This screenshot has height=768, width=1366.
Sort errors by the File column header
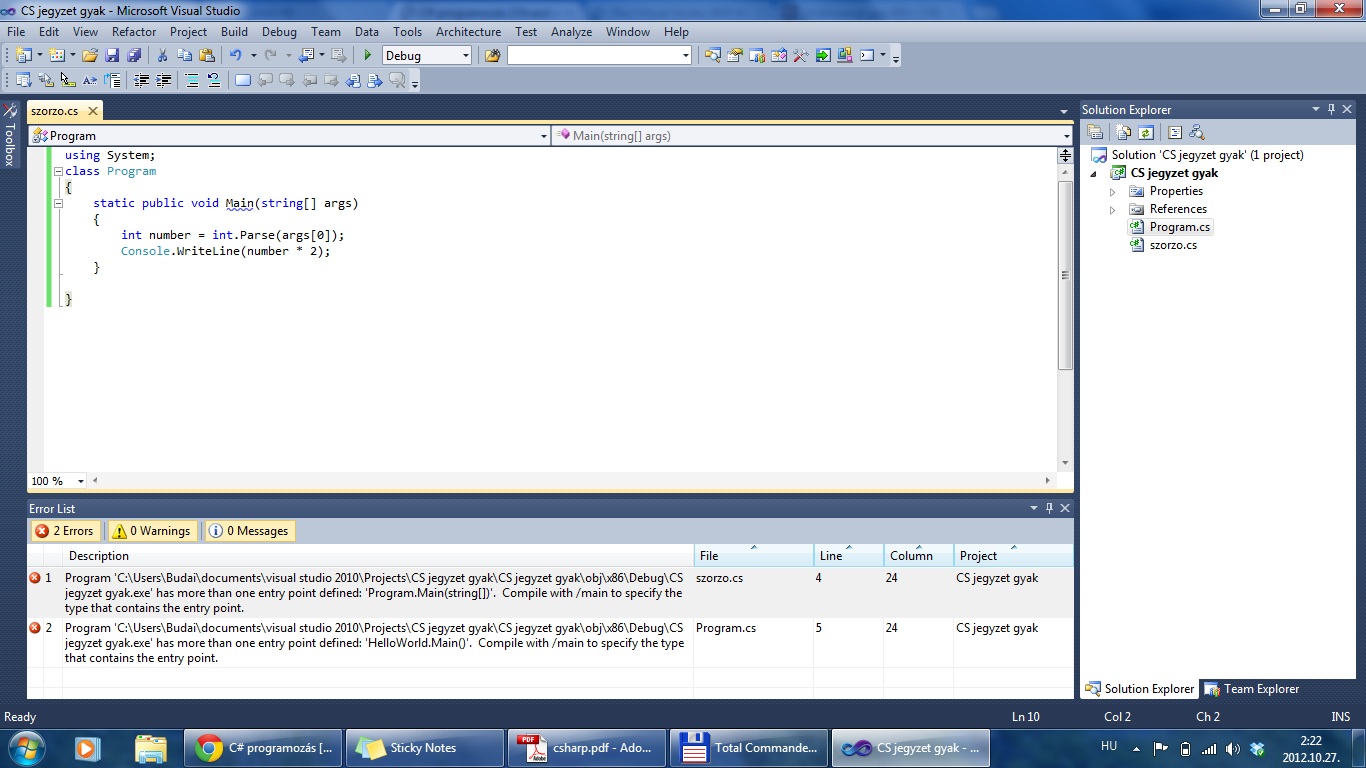coord(754,556)
